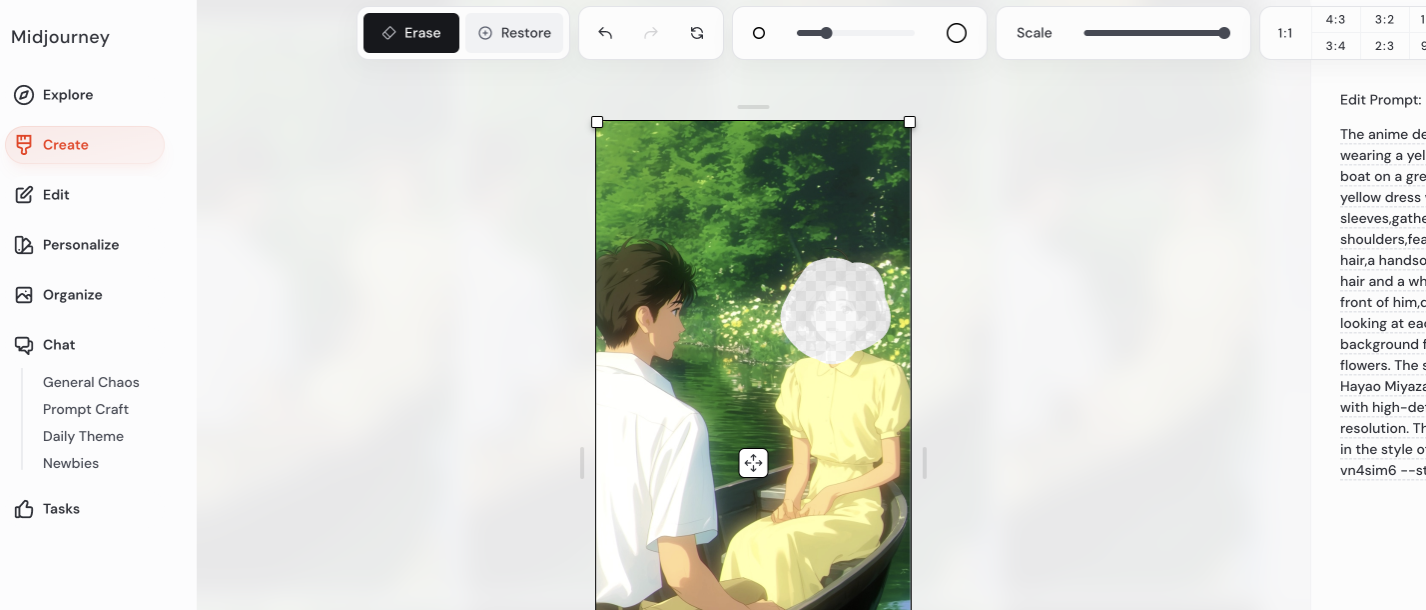Open the Edit pencil icon
This screenshot has height=610, width=1426.
[x=23, y=195]
